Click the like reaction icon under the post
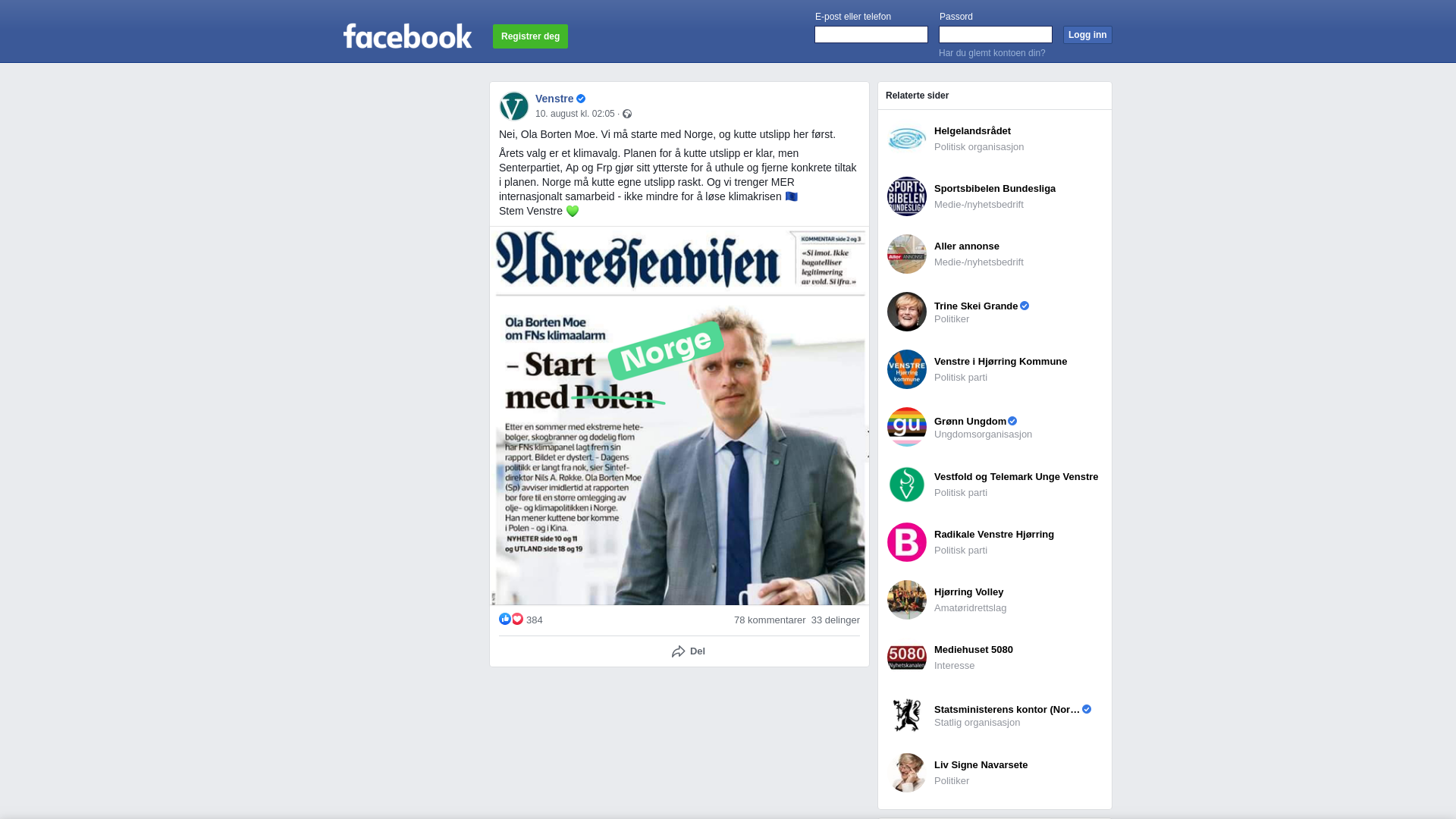1456x819 pixels. click(x=505, y=619)
